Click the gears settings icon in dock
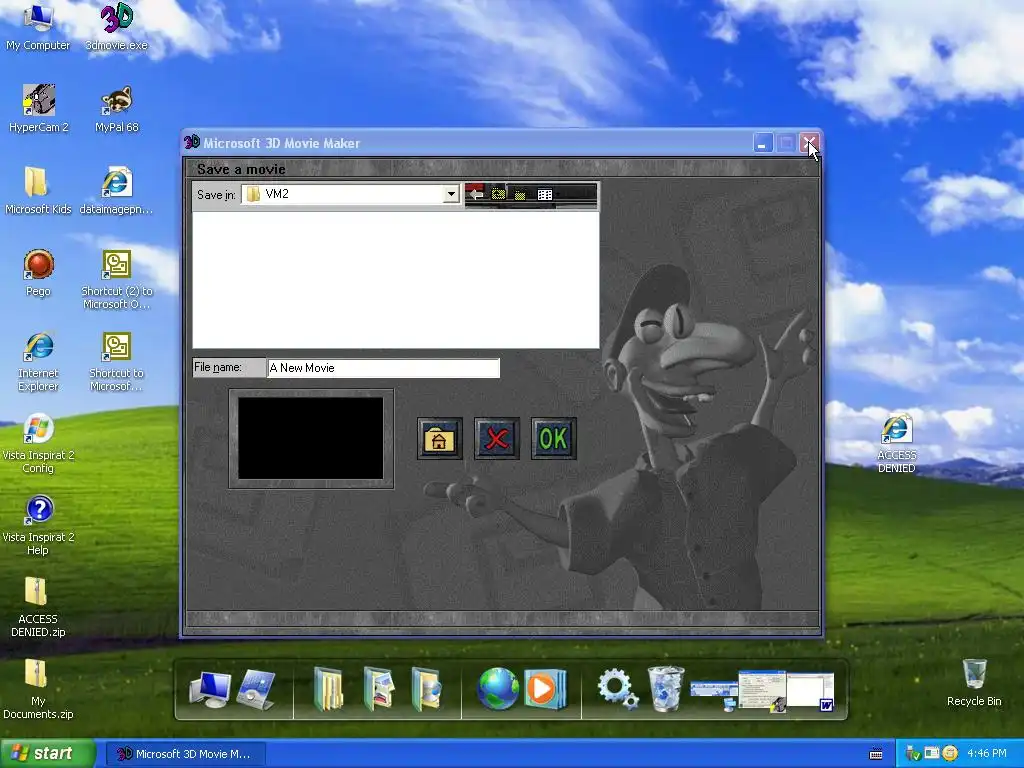 click(617, 689)
